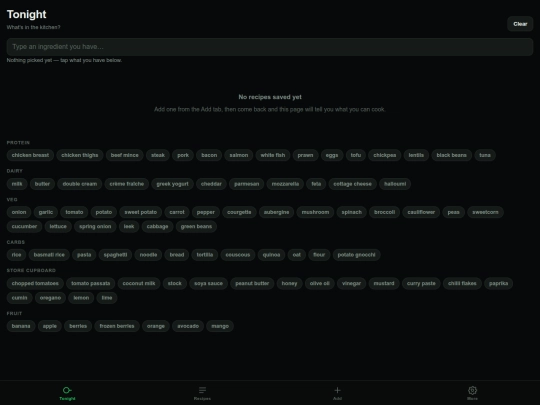Select the parmesan chip

tap(247, 184)
